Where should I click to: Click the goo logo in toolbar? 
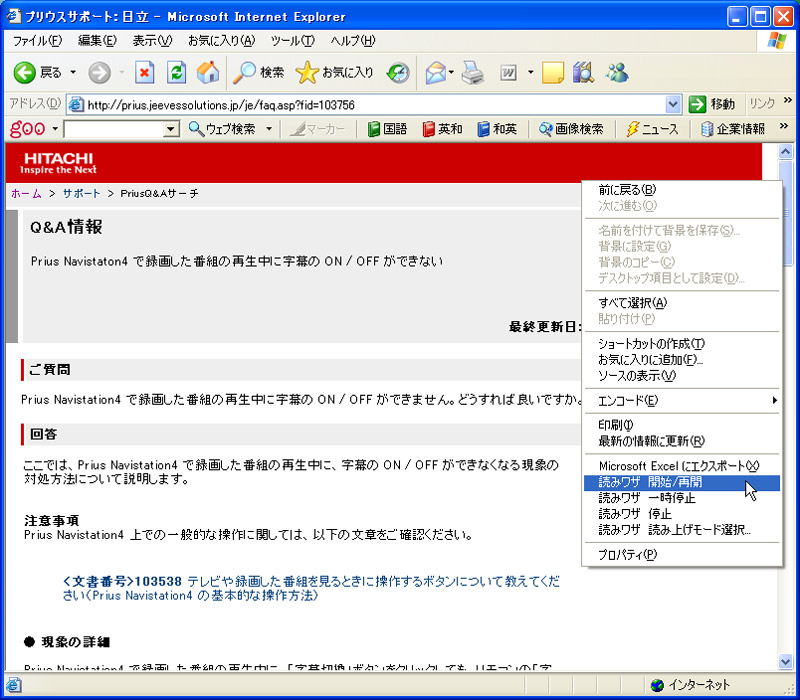point(28,129)
